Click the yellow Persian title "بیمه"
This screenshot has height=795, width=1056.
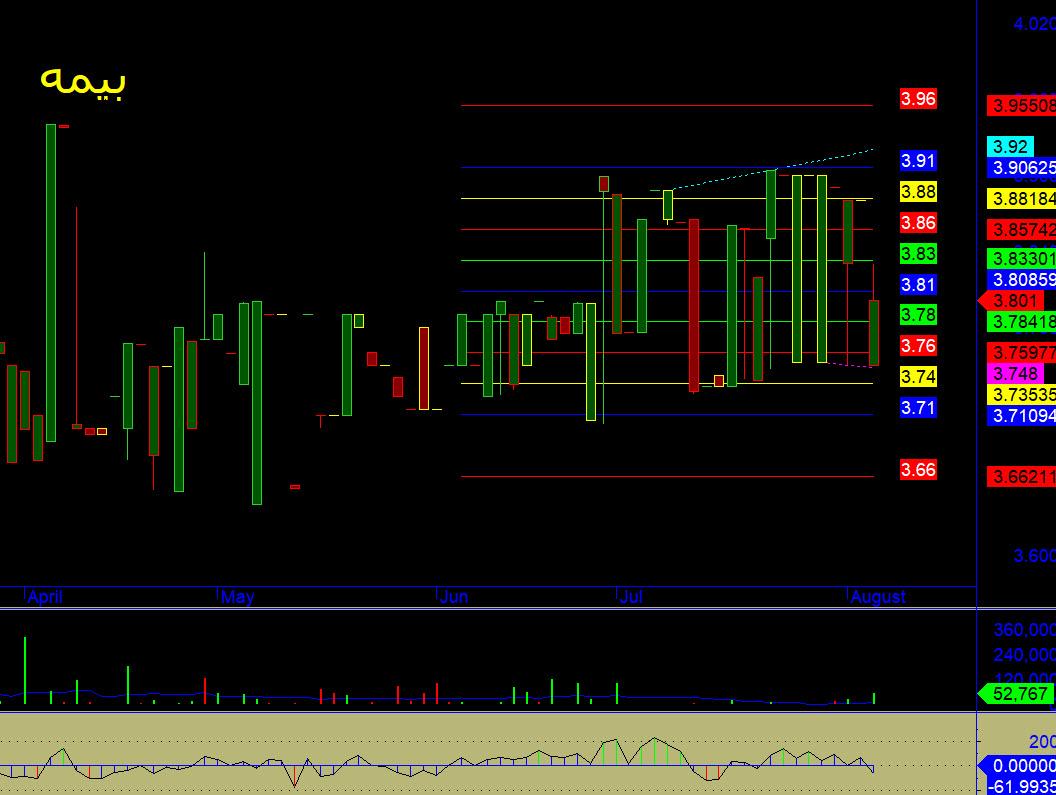click(x=83, y=82)
